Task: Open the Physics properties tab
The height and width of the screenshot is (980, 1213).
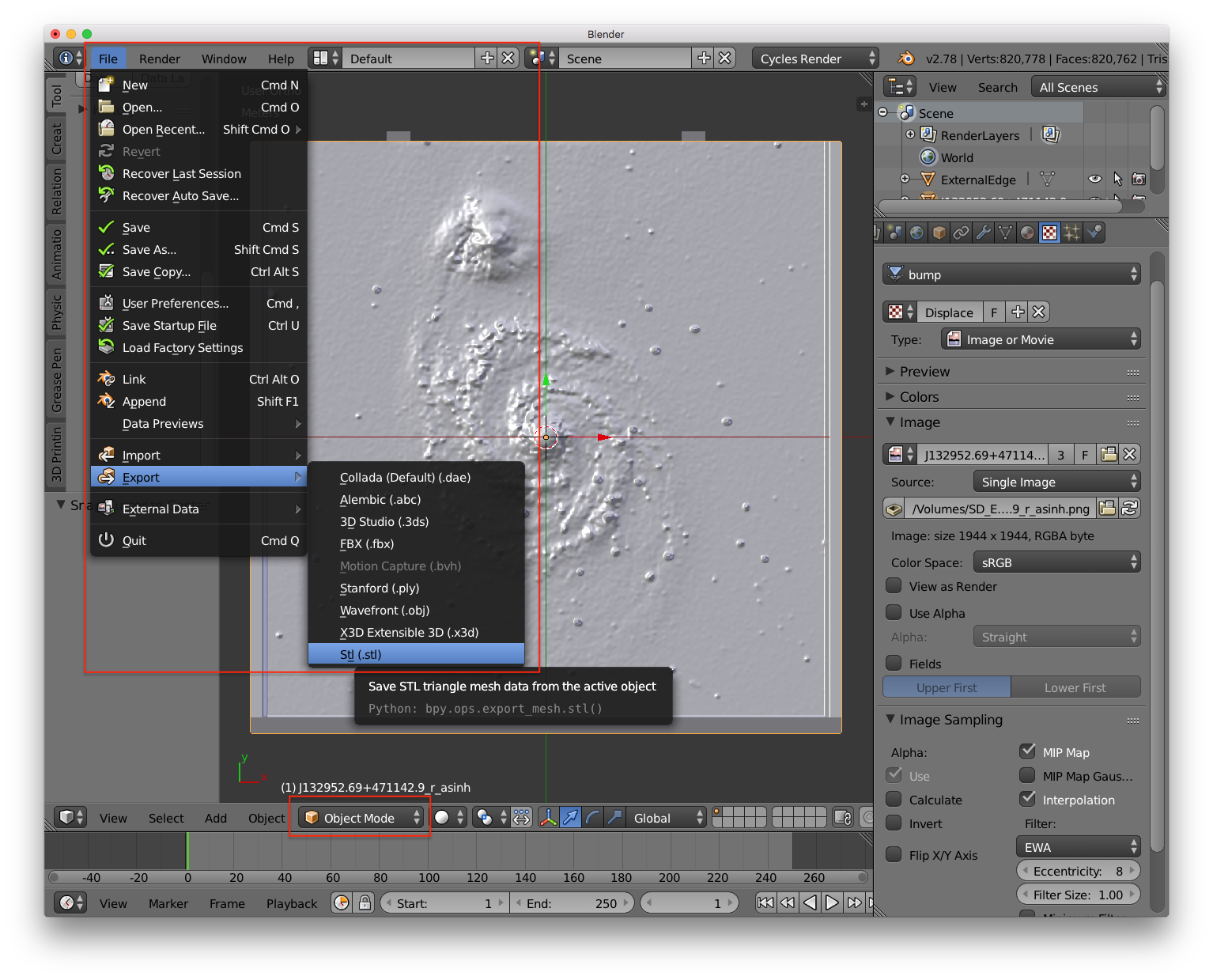Action: pos(1092,232)
